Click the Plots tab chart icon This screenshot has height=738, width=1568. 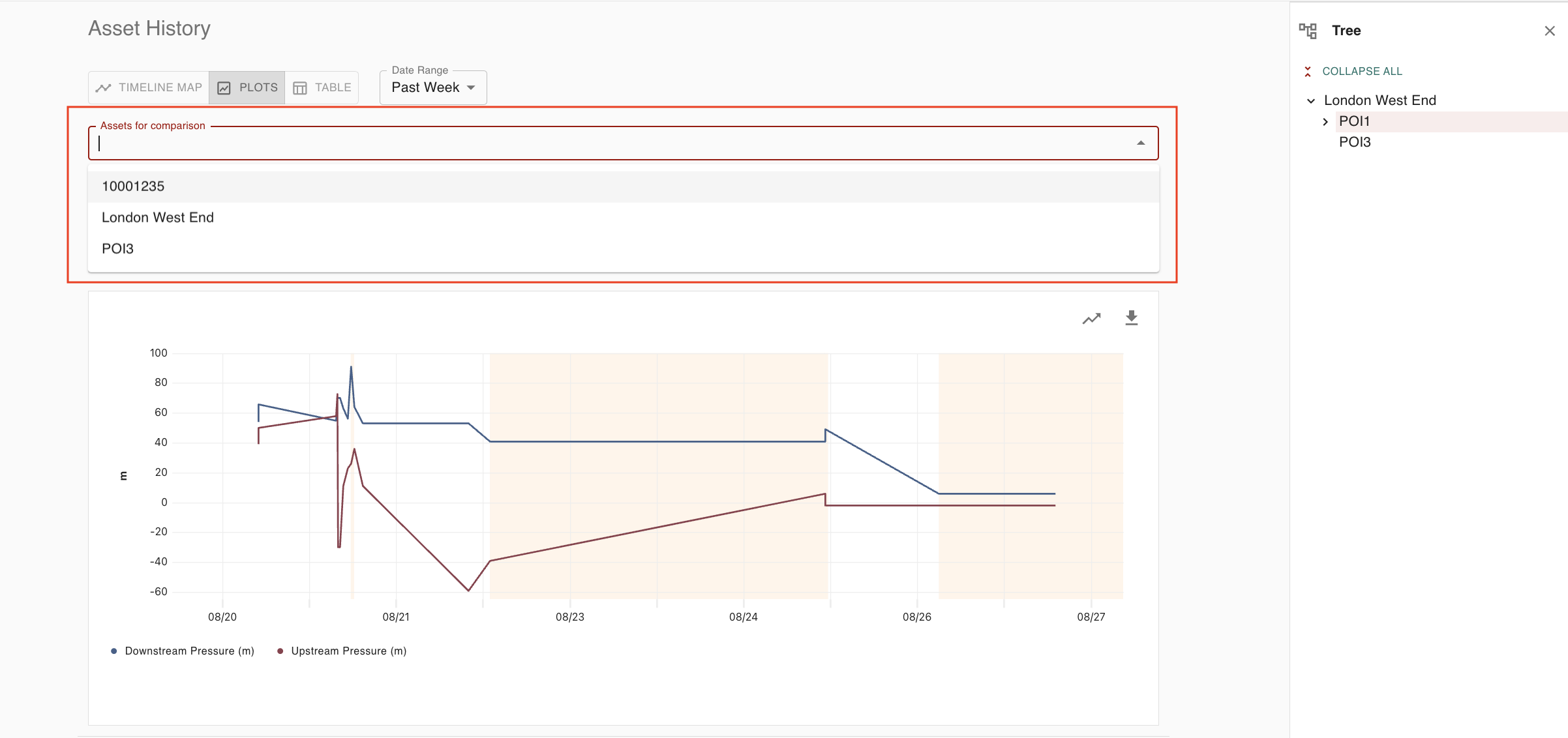coord(224,88)
